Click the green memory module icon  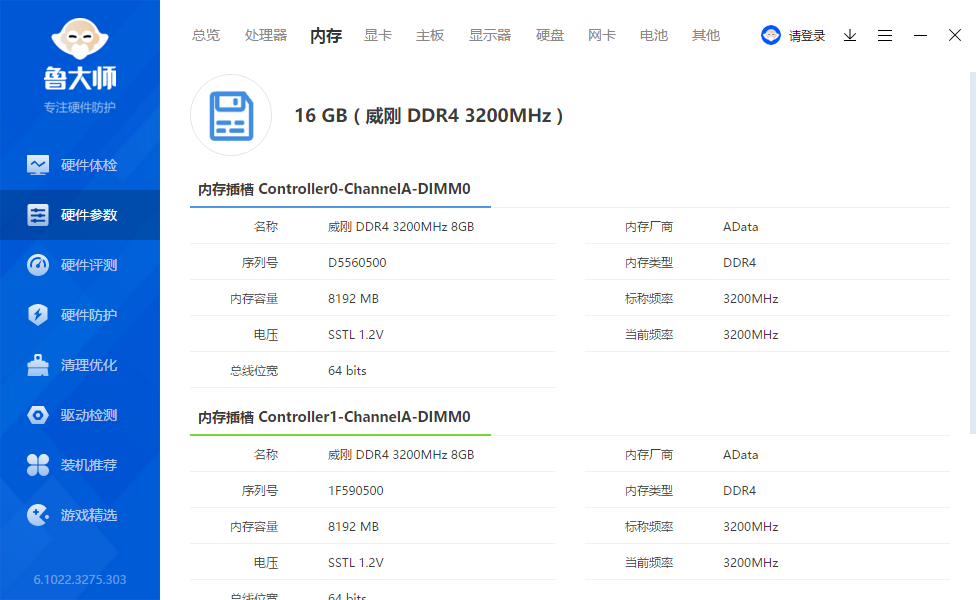click(231, 115)
